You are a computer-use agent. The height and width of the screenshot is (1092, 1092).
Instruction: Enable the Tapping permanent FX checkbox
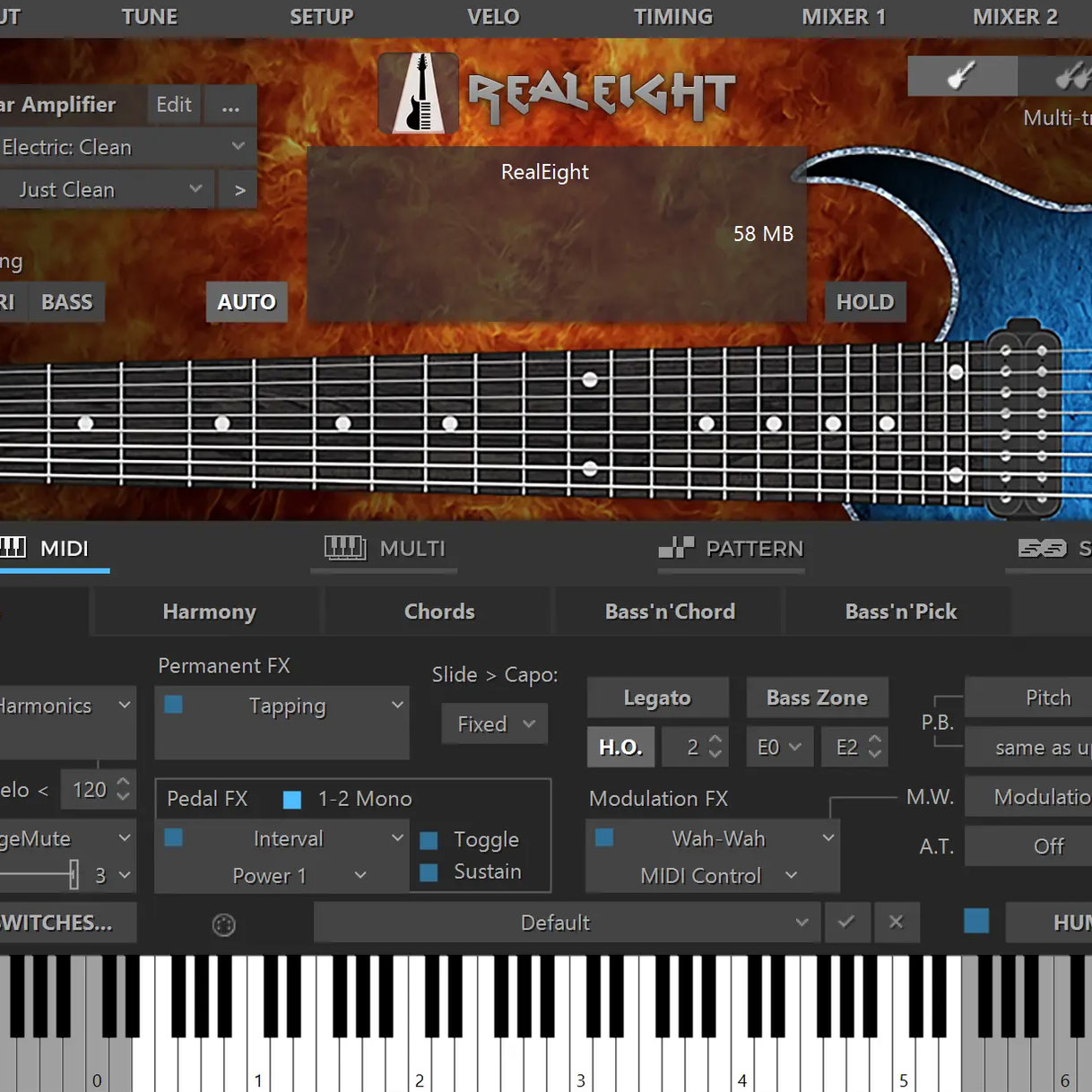(174, 705)
